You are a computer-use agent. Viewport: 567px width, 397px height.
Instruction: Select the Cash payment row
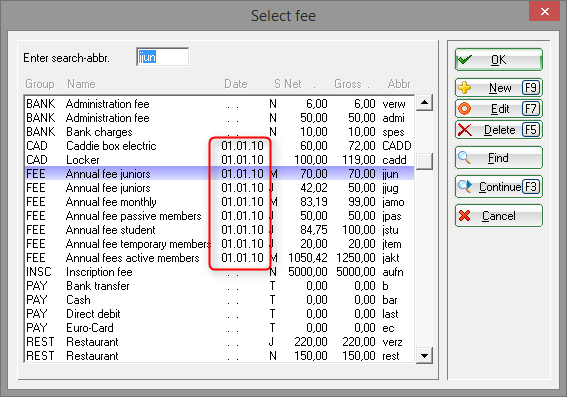click(x=219, y=300)
